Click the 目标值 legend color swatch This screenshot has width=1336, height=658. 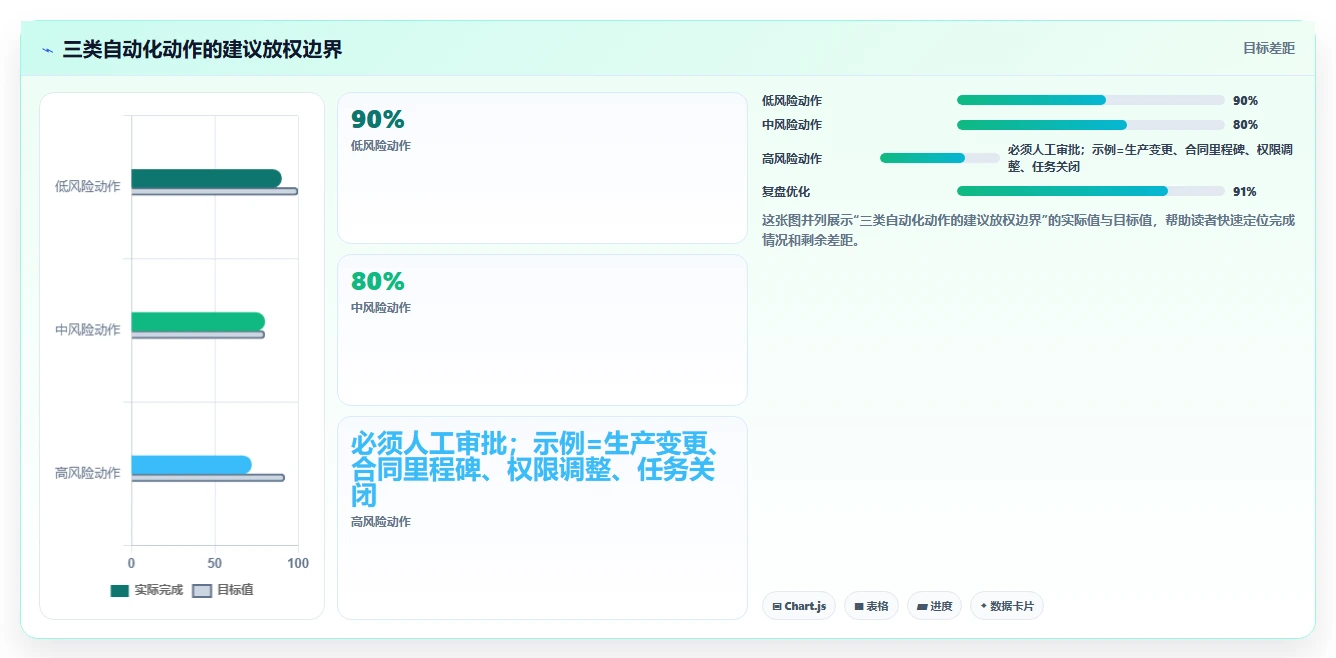(x=201, y=590)
